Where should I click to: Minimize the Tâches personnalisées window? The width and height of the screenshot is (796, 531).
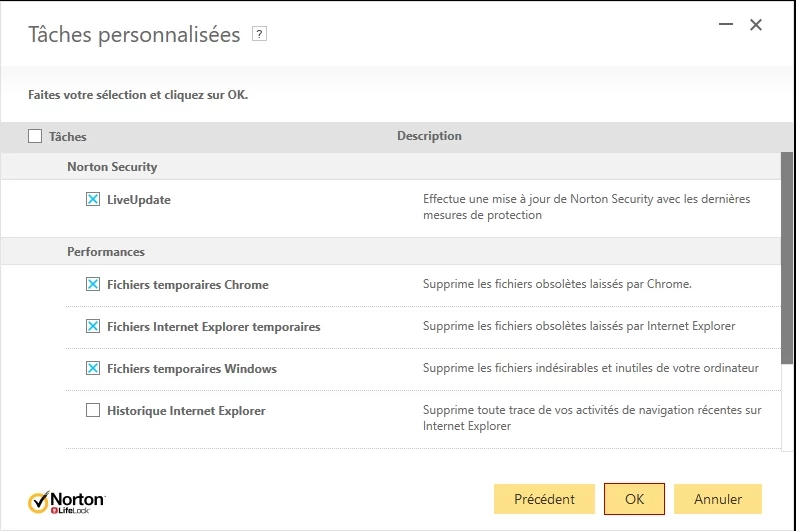pos(726,24)
